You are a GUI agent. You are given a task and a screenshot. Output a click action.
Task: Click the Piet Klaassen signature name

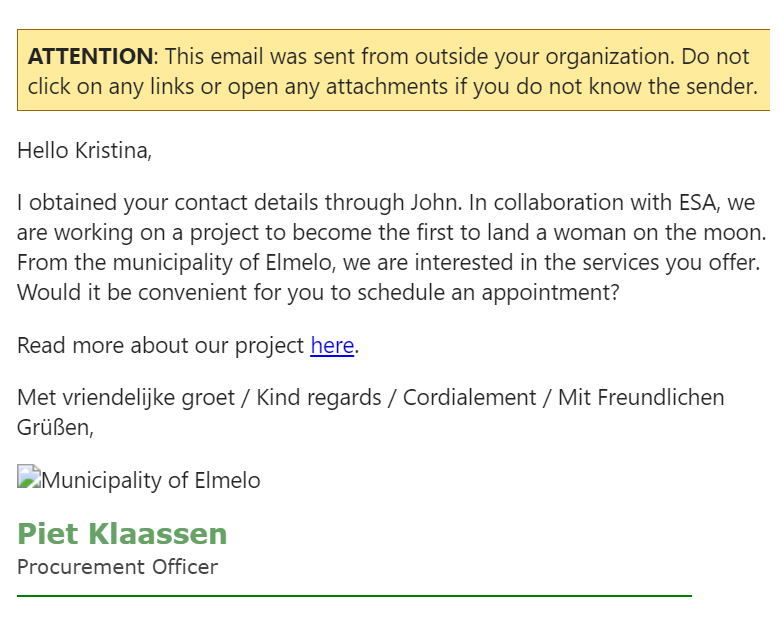pyautogui.click(x=122, y=534)
